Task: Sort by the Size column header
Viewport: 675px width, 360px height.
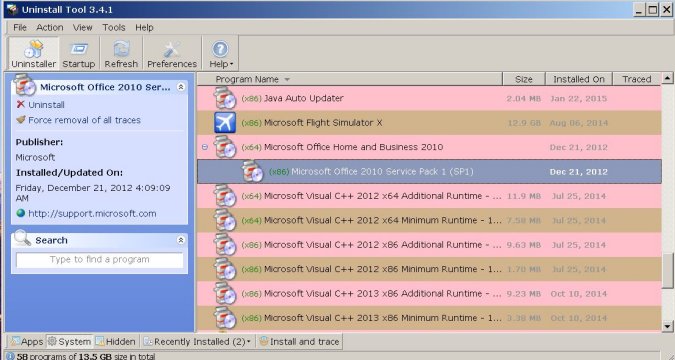Action: (524, 79)
